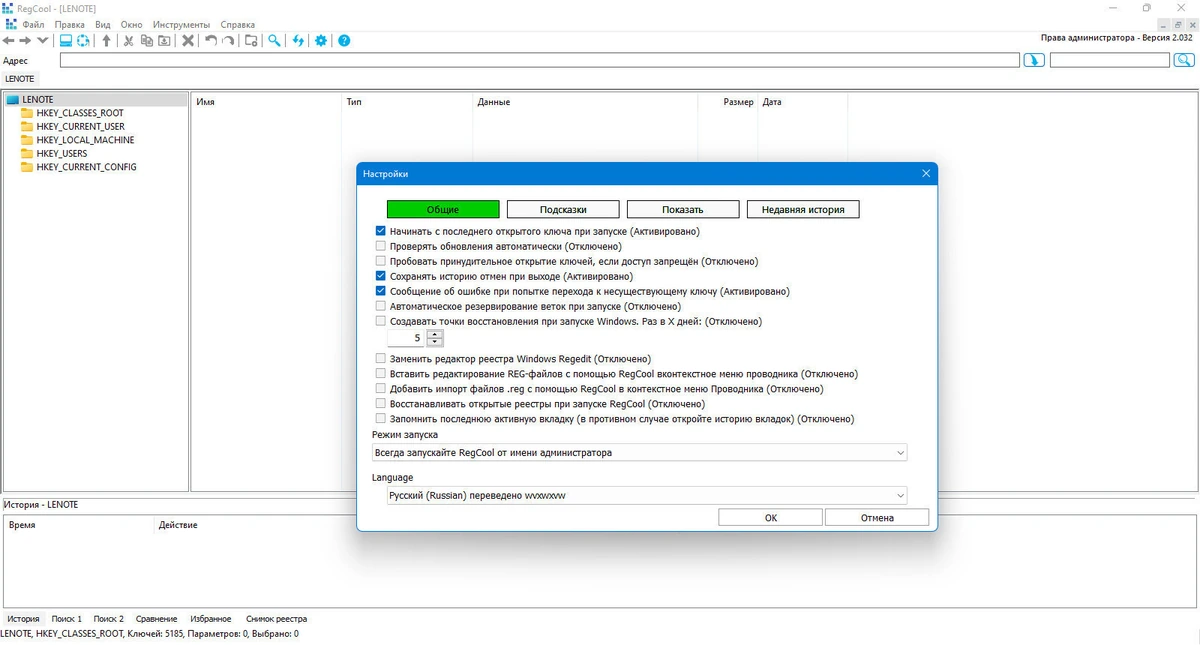This screenshot has height=645, width=1200.
Task: Open the launch mode dropdown
Action: (639, 453)
